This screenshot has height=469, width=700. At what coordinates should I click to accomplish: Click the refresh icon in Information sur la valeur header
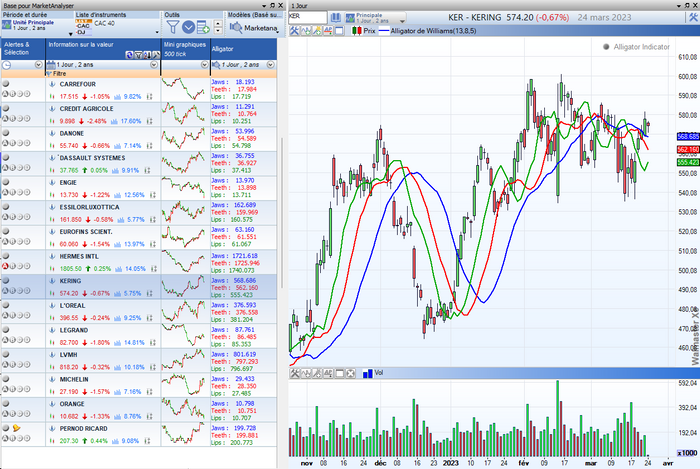click(x=129, y=55)
